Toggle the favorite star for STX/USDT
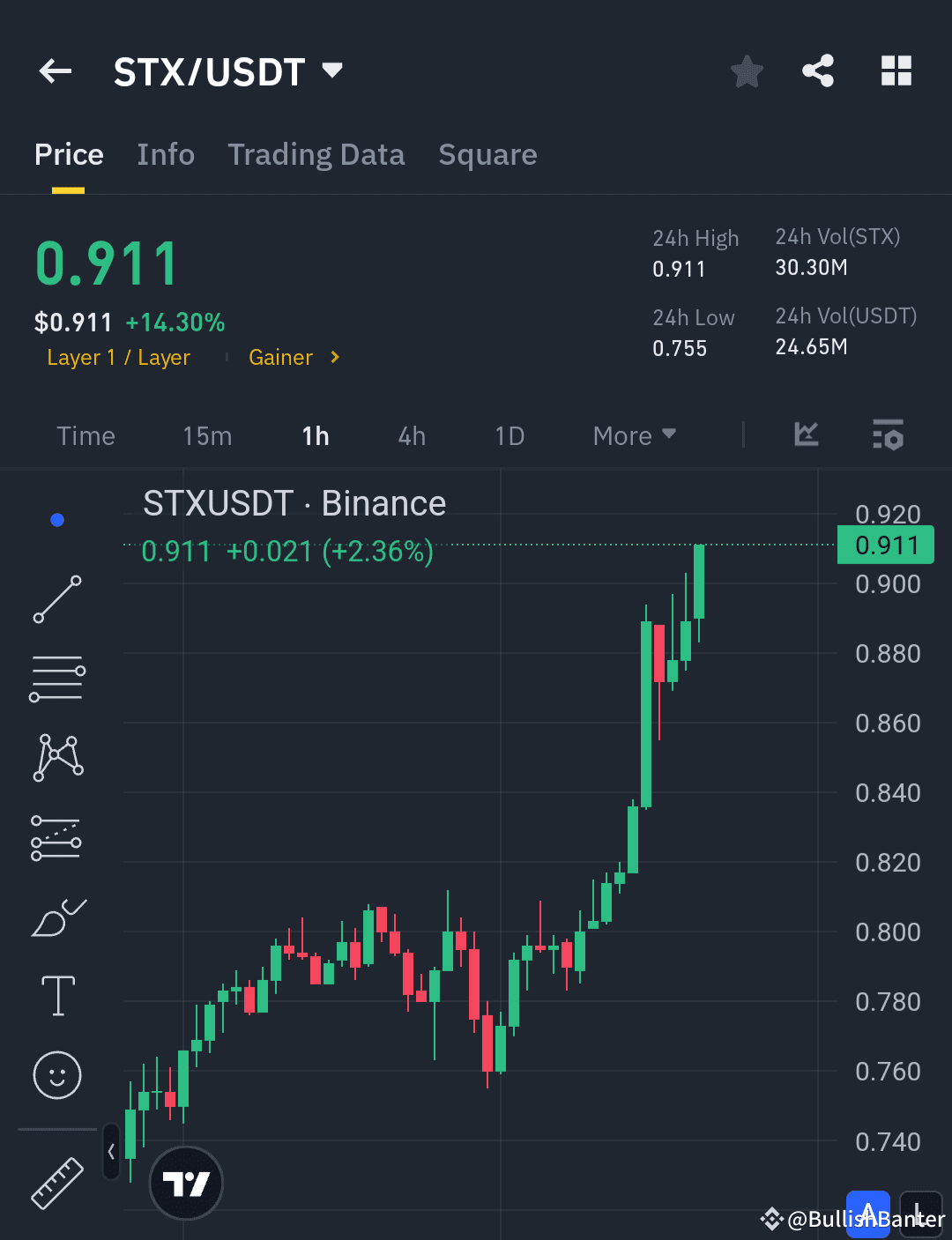 747,71
